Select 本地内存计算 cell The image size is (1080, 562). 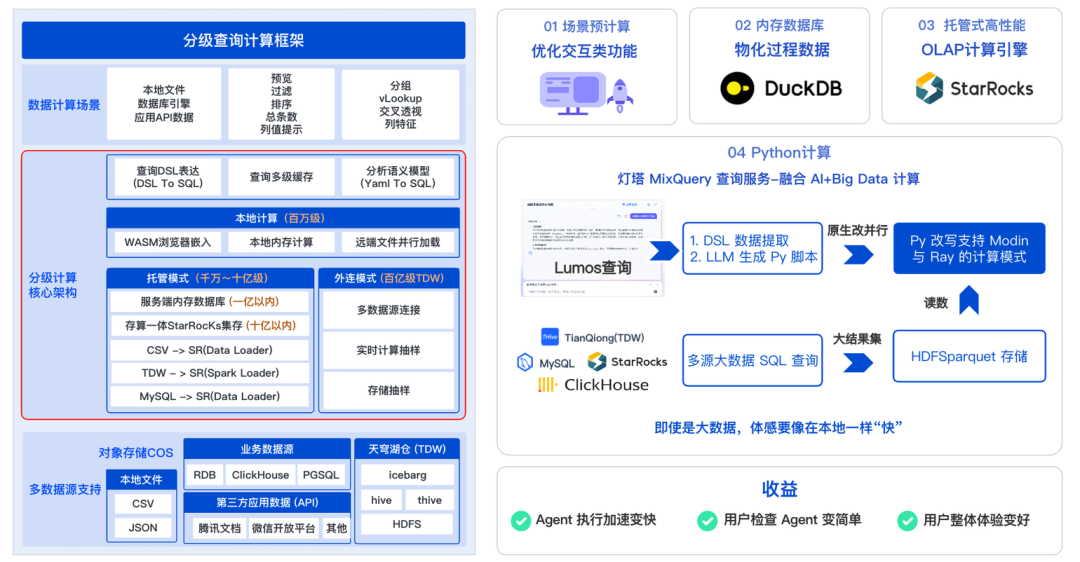pos(281,242)
